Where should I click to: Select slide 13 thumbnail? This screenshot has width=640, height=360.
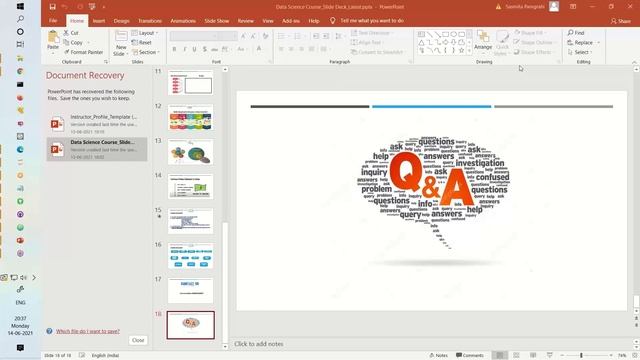tap(191, 152)
